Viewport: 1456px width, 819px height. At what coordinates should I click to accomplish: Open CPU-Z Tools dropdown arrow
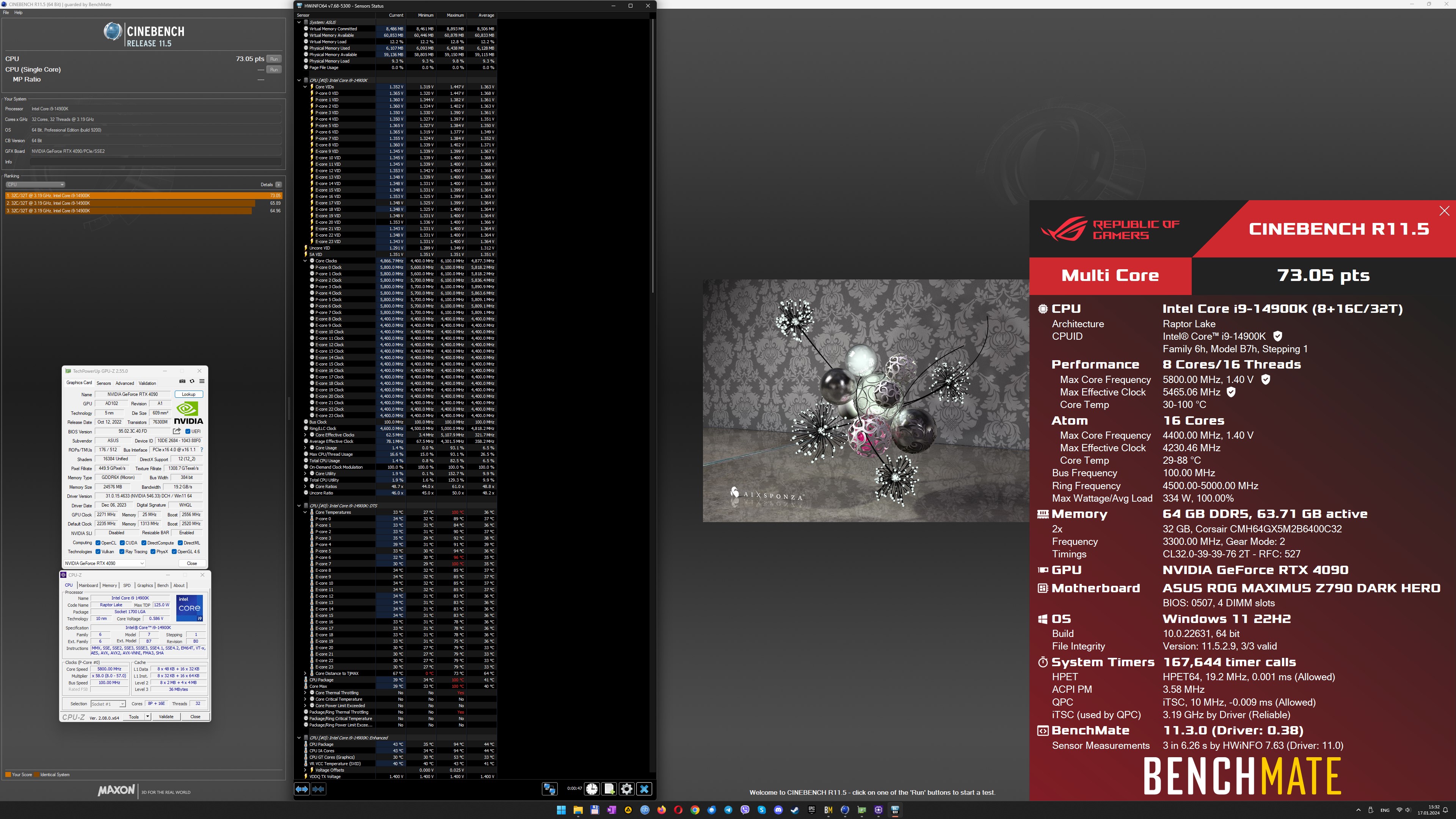tap(147, 717)
